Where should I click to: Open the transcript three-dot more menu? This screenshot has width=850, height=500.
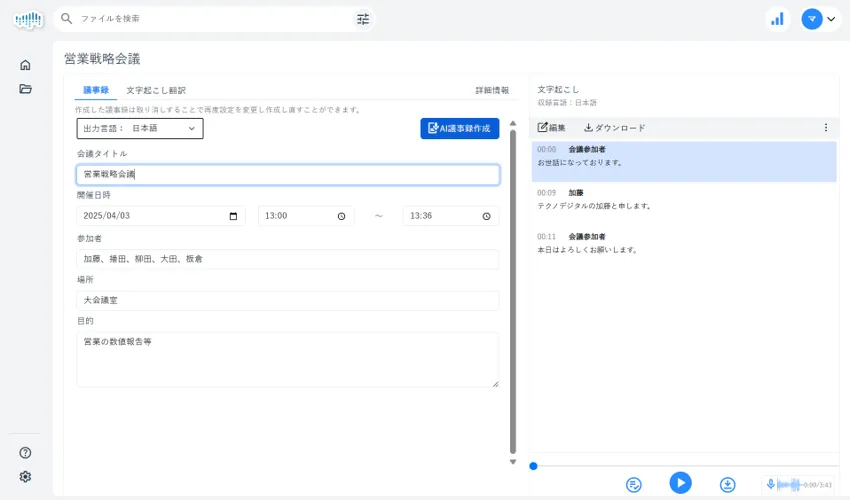[x=826, y=127]
